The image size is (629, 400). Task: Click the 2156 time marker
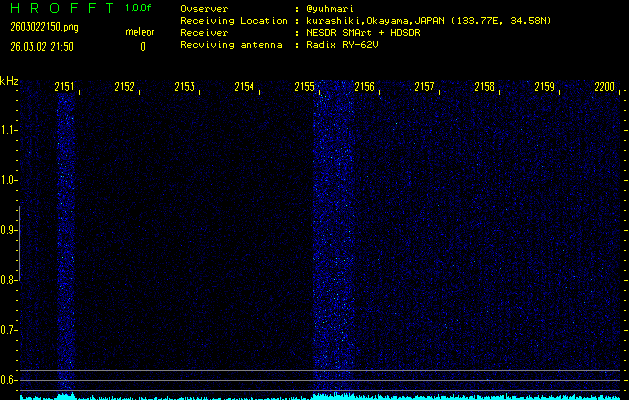pyautogui.click(x=364, y=87)
